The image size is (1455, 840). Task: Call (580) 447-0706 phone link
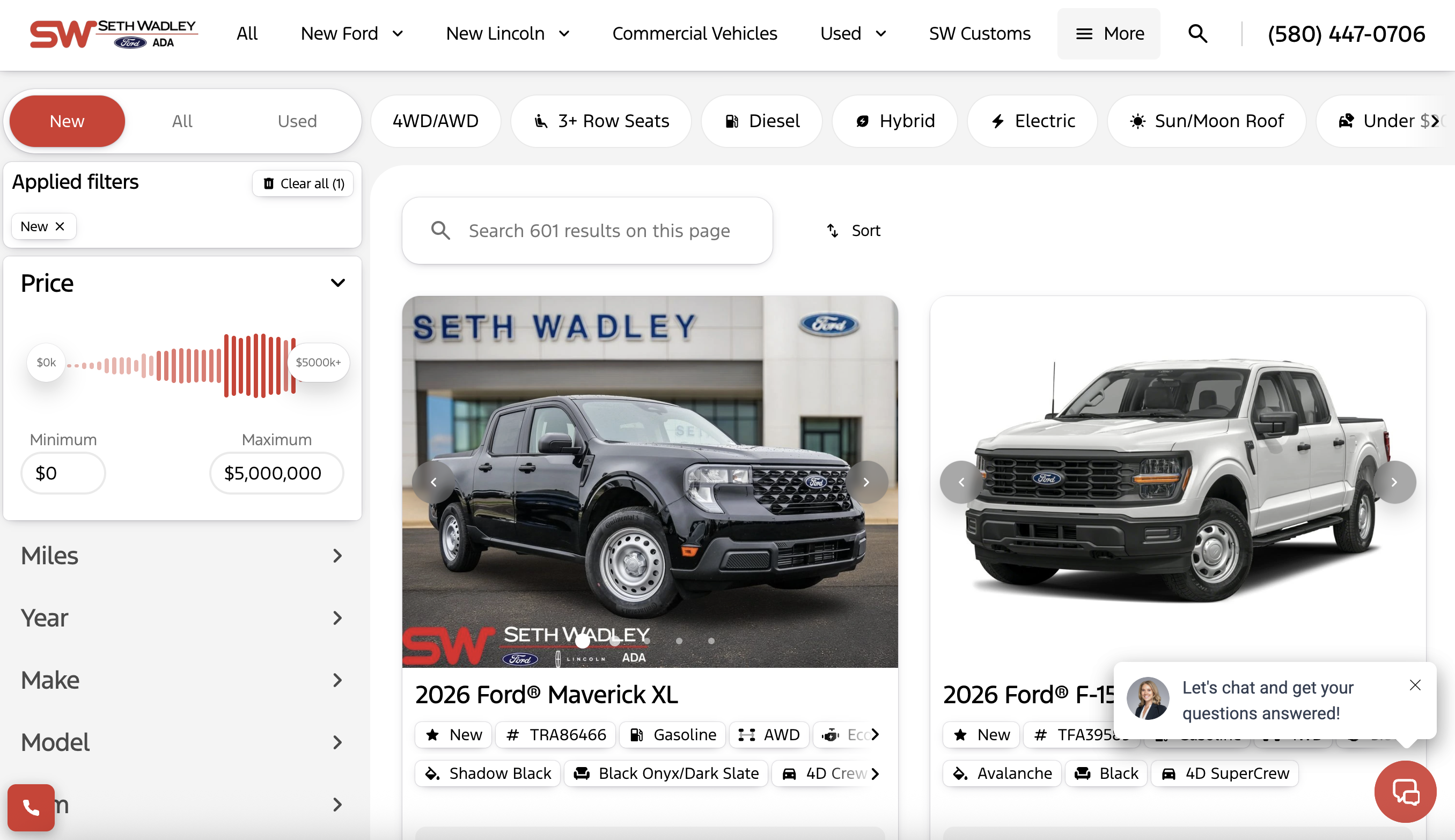(1347, 34)
